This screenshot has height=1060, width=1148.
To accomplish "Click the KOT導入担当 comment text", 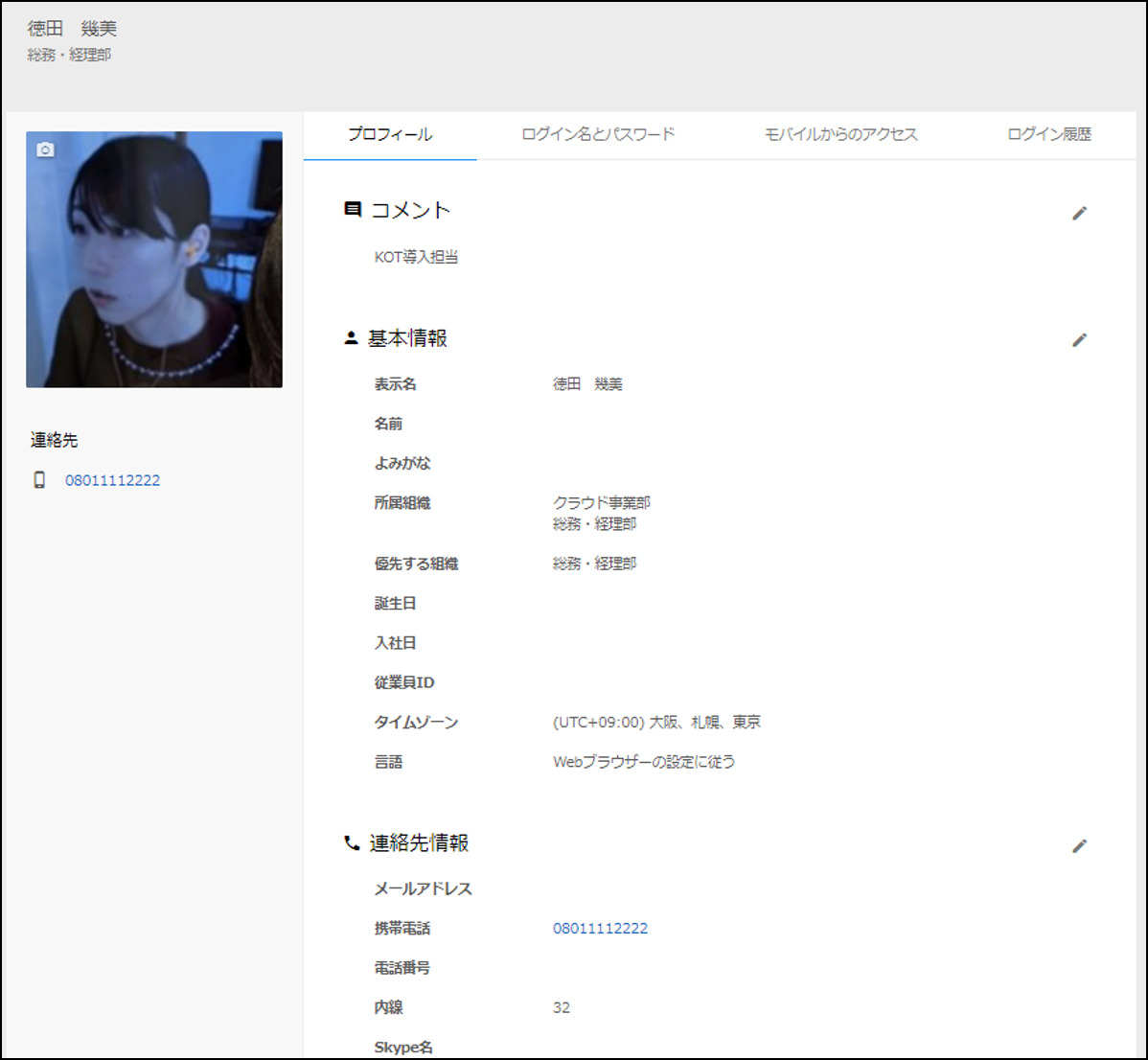I will [x=416, y=257].
